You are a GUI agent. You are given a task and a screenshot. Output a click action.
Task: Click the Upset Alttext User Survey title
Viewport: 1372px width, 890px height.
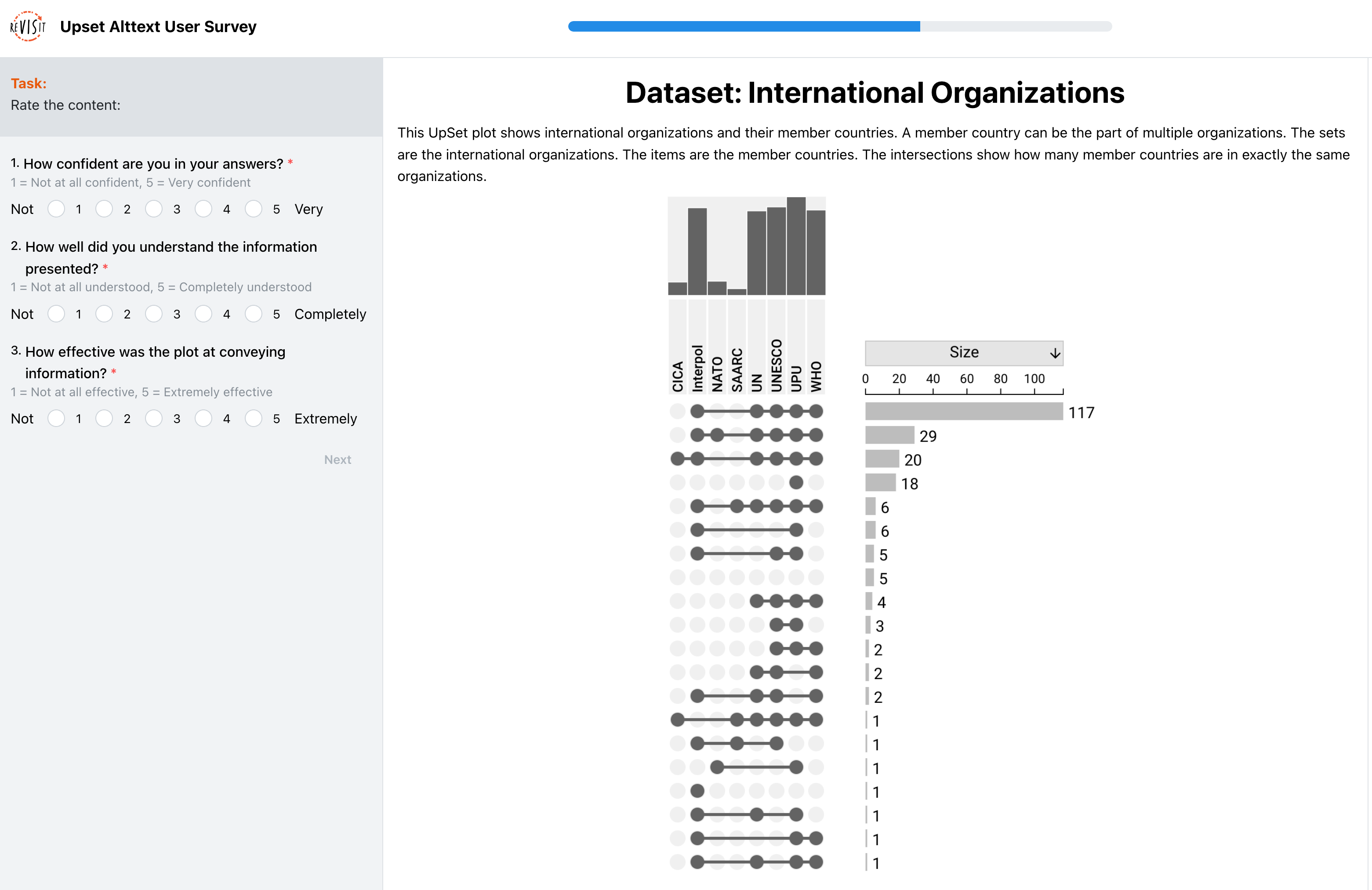pyautogui.click(x=158, y=26)
